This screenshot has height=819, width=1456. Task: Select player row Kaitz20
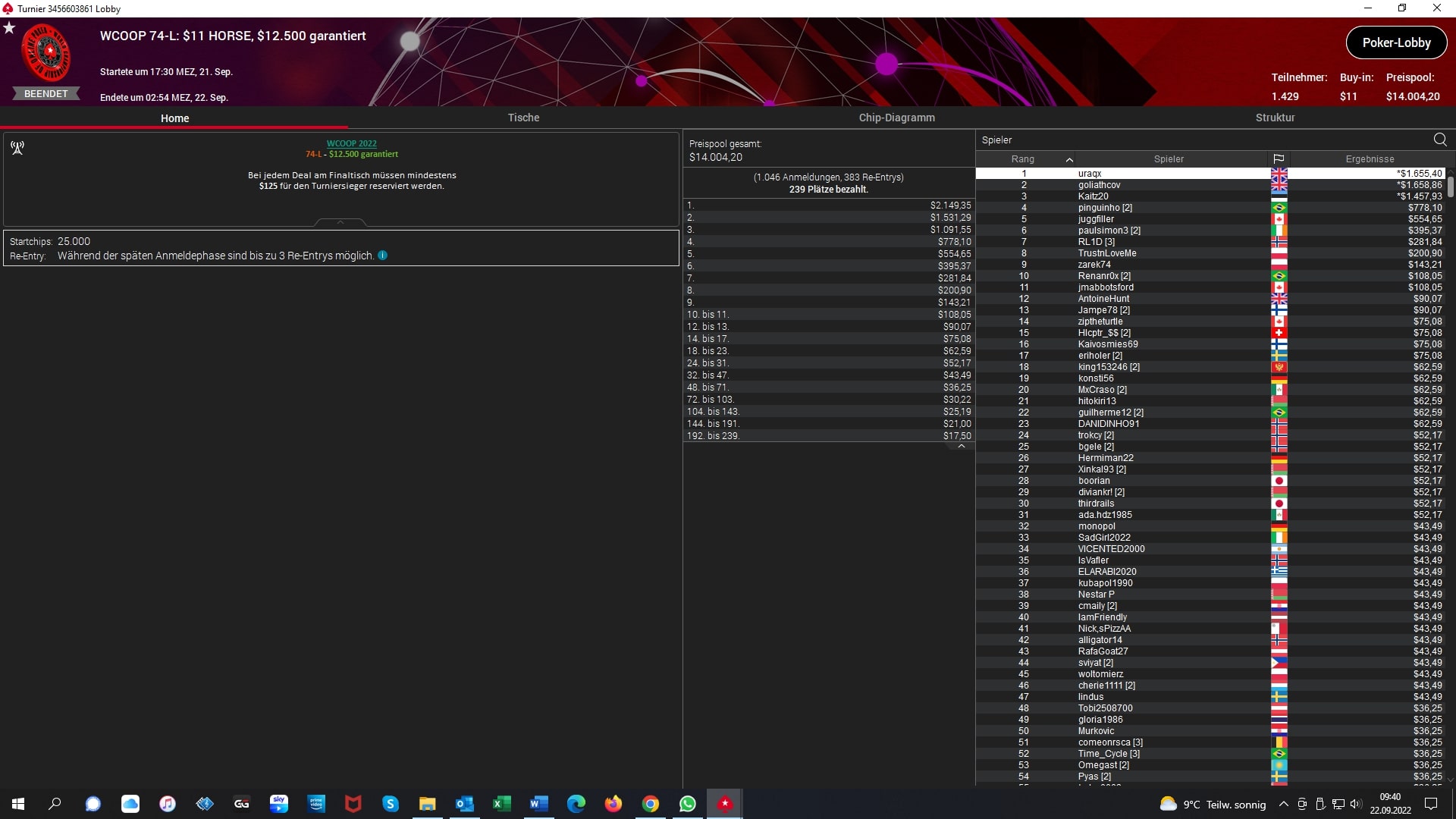(1210, 196)
